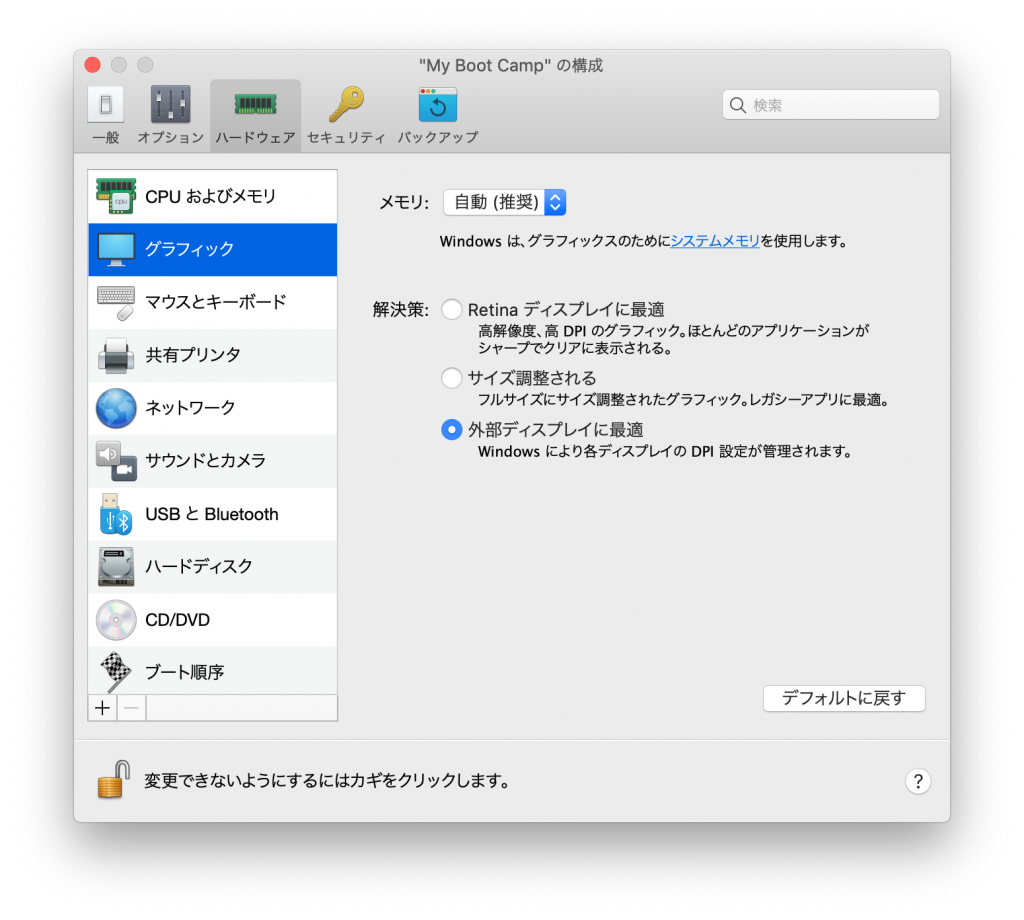This screenshot has height=920, width=1024.
Task: Click the CPU およびメモリ row text
Action: click(x=210, y=197)
